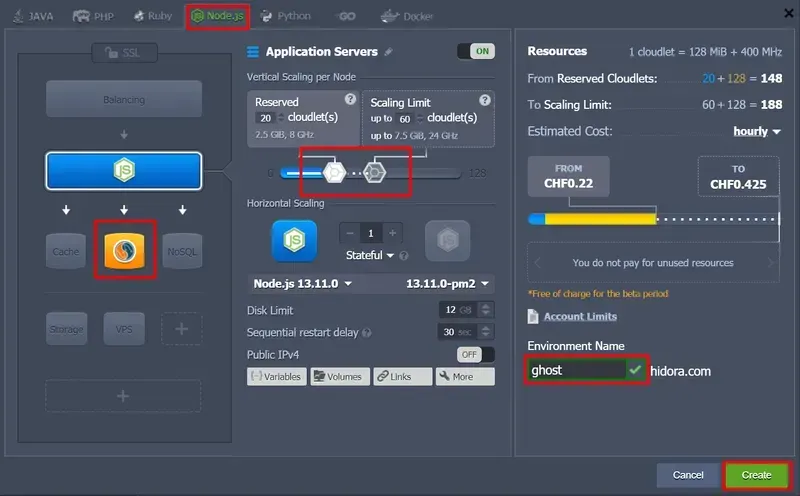
Task: Toggle the SSL option
Action: (x=124, y=52)
